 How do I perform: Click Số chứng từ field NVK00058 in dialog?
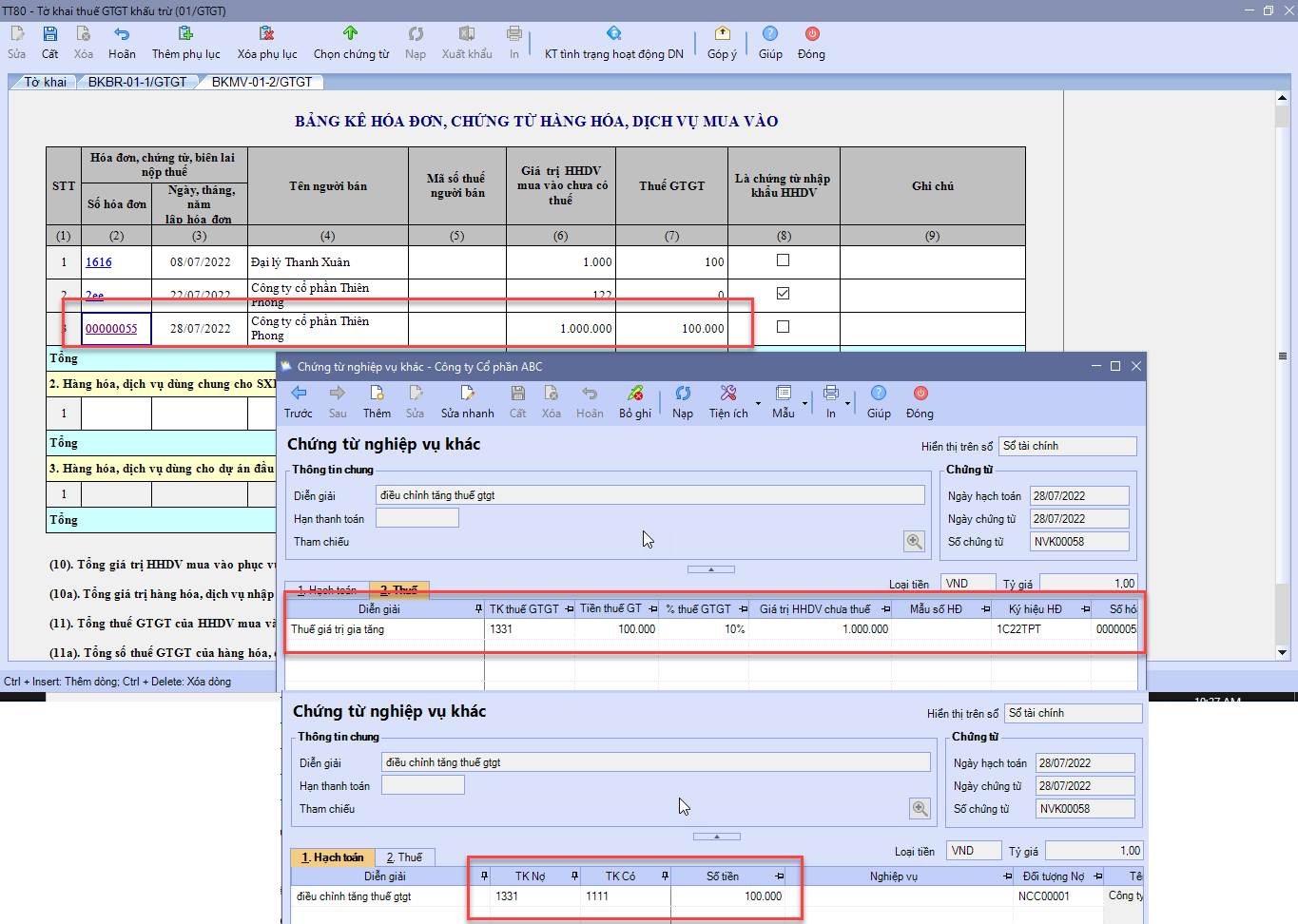coord(1079,542)
